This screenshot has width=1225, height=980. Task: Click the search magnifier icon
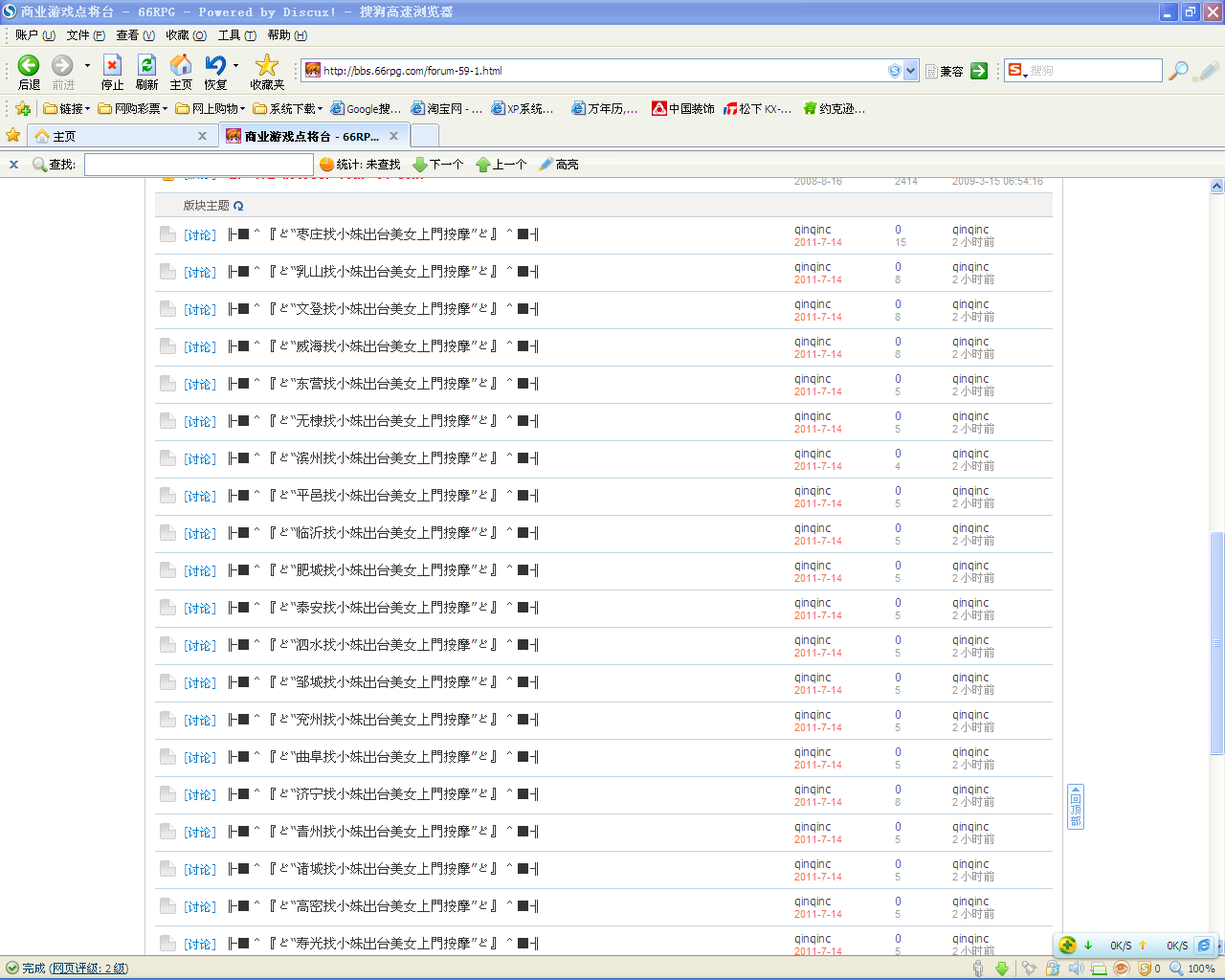coord(1179,71)
